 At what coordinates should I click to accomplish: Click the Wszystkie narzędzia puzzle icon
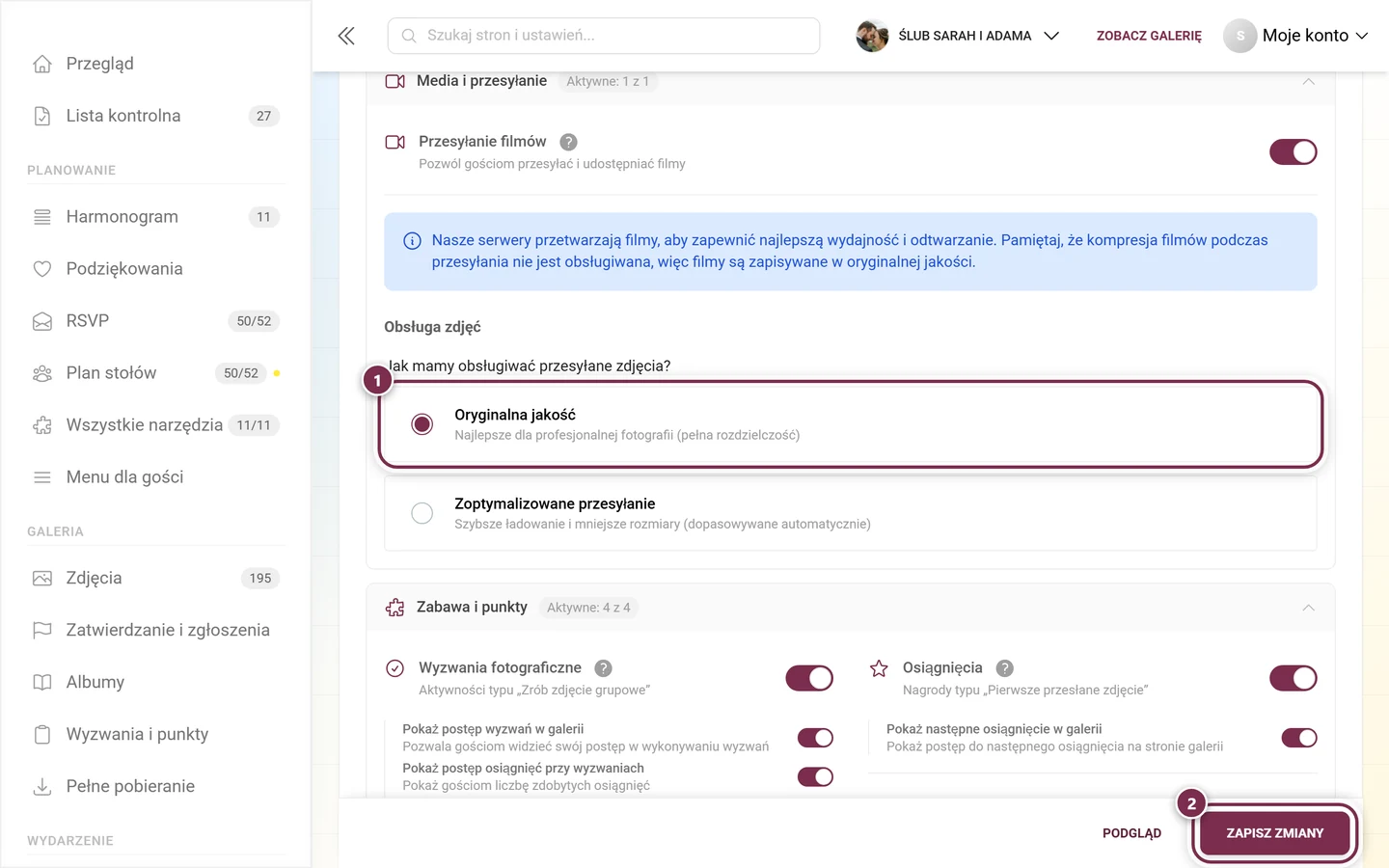[x=42, y=425]
